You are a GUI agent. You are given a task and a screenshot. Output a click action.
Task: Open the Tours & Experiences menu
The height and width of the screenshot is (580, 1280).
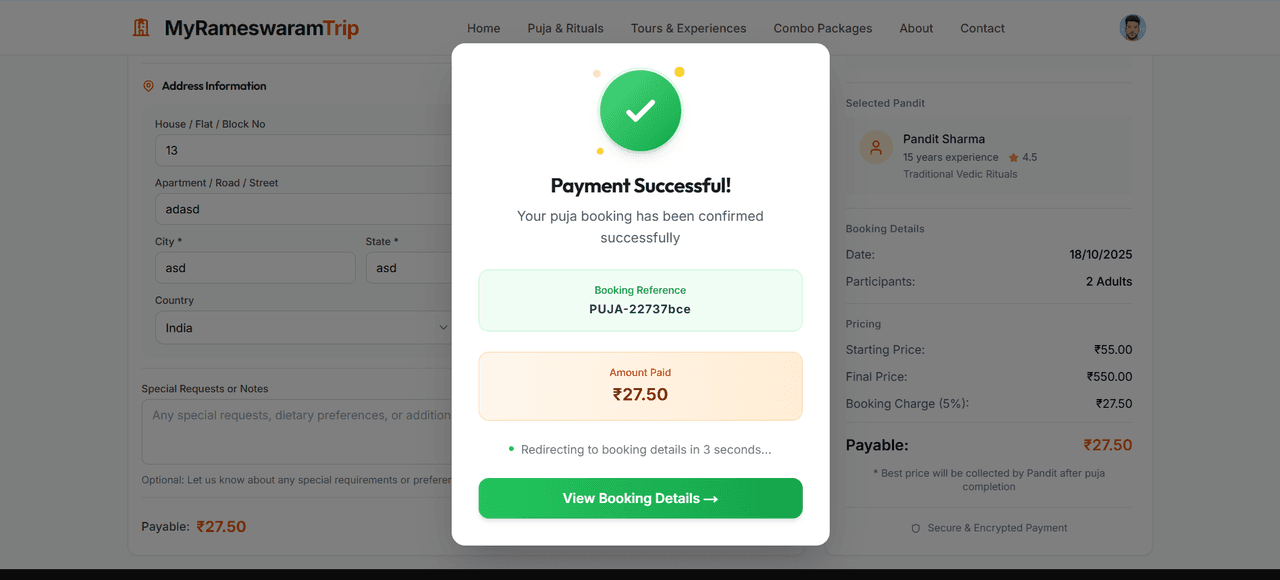pos(688,28)
